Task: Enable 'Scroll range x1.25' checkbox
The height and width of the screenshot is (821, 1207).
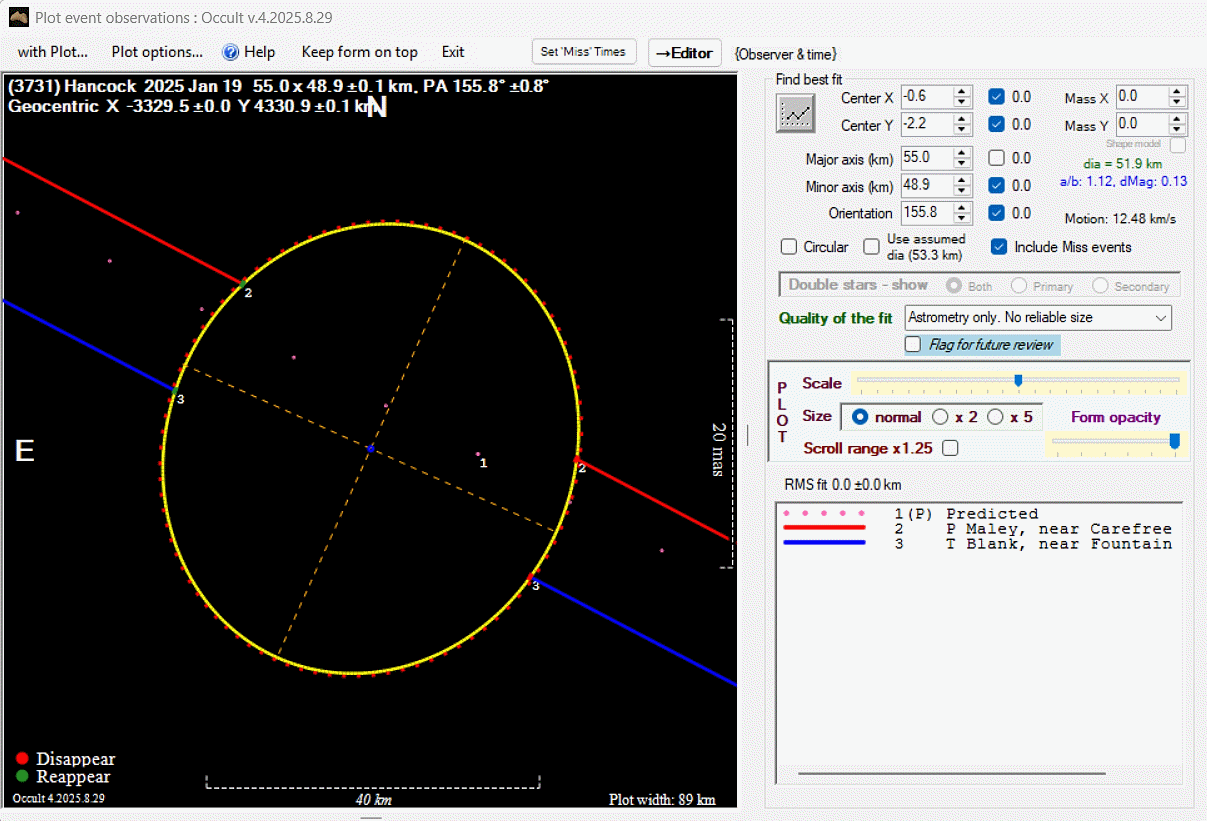Action: [x=951, y=448]
